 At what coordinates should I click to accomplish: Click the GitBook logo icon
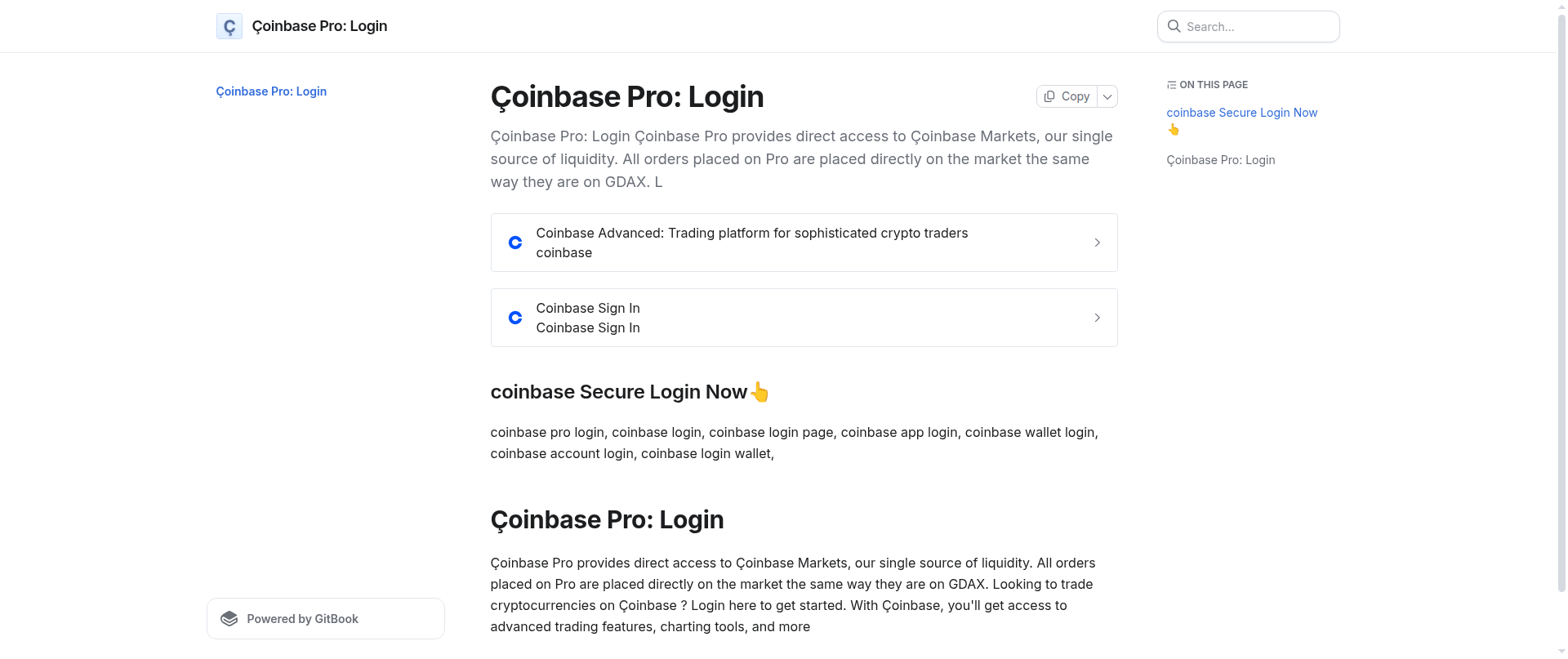(x=229, y=619)
